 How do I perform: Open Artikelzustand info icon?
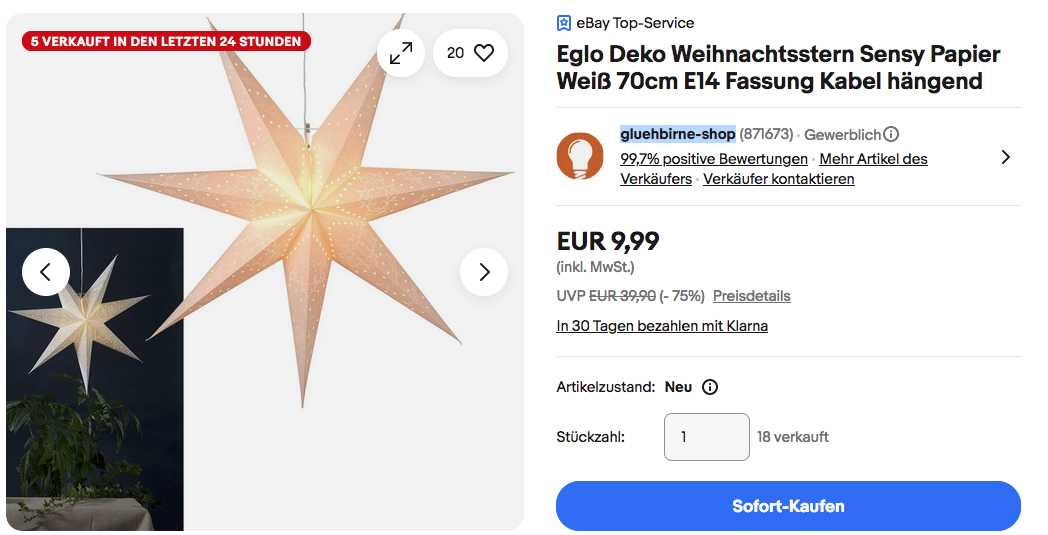coord(710,387)
